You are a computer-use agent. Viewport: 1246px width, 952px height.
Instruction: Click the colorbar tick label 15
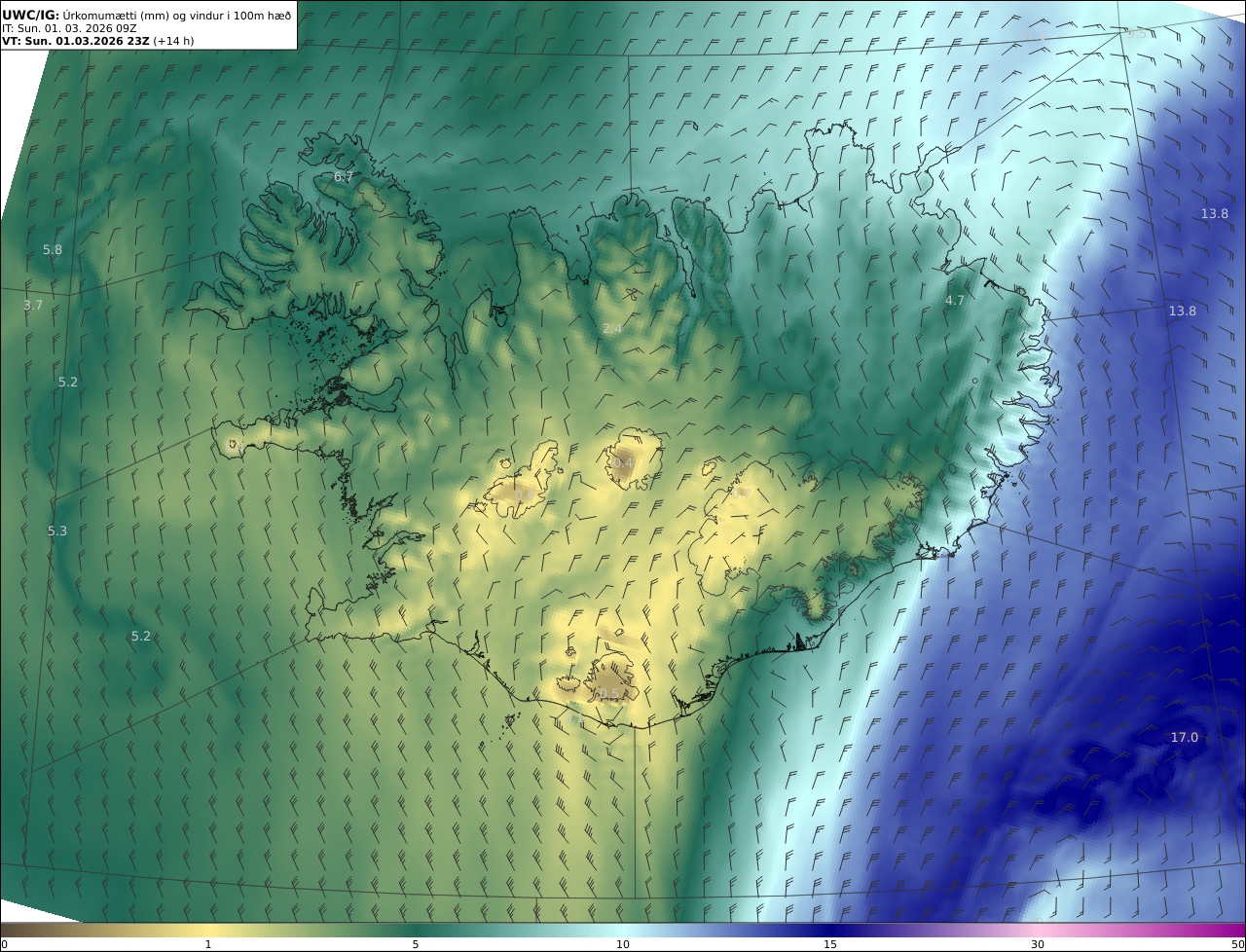[x=830, y=944]
